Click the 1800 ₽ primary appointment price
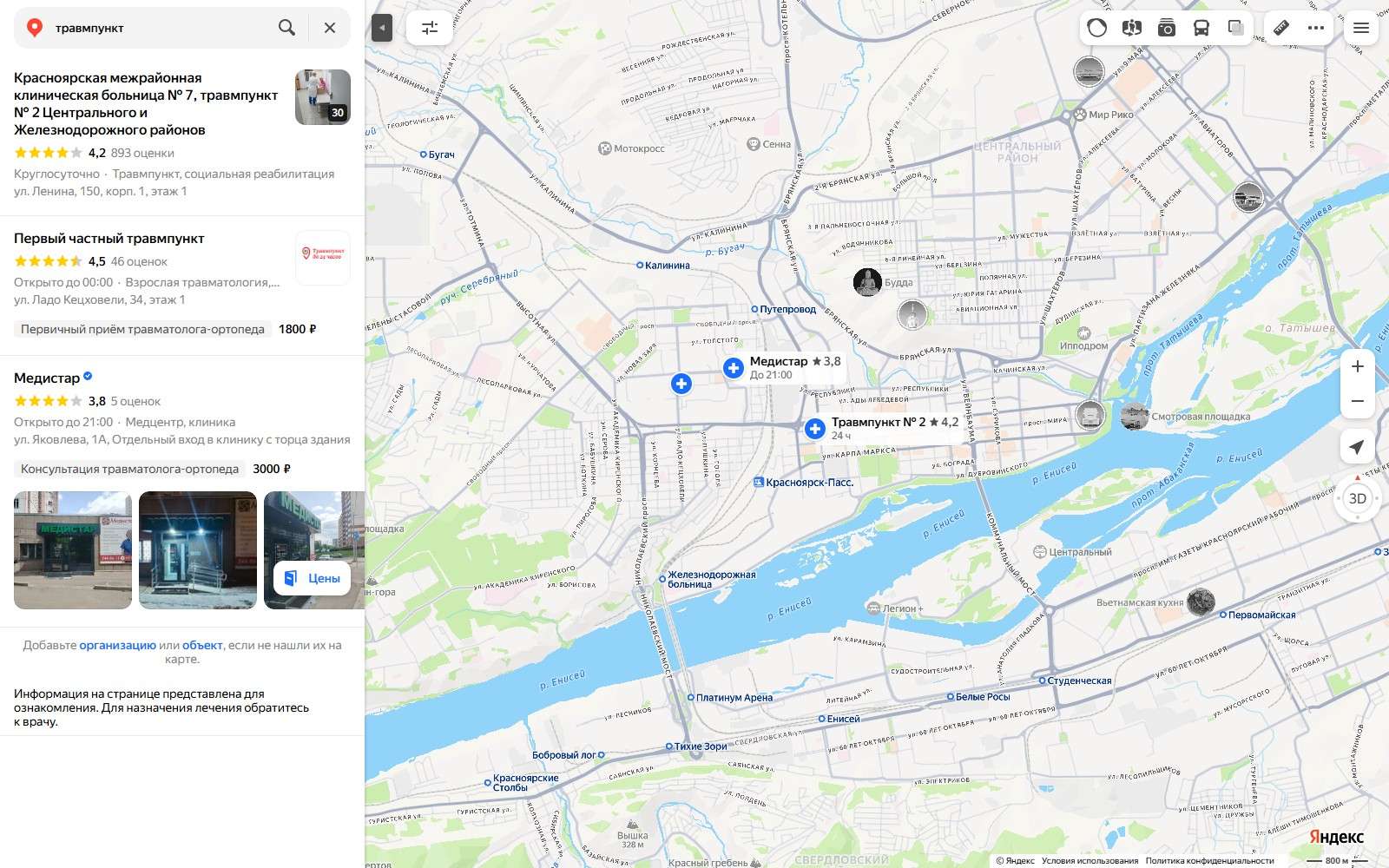 [297, 329]
